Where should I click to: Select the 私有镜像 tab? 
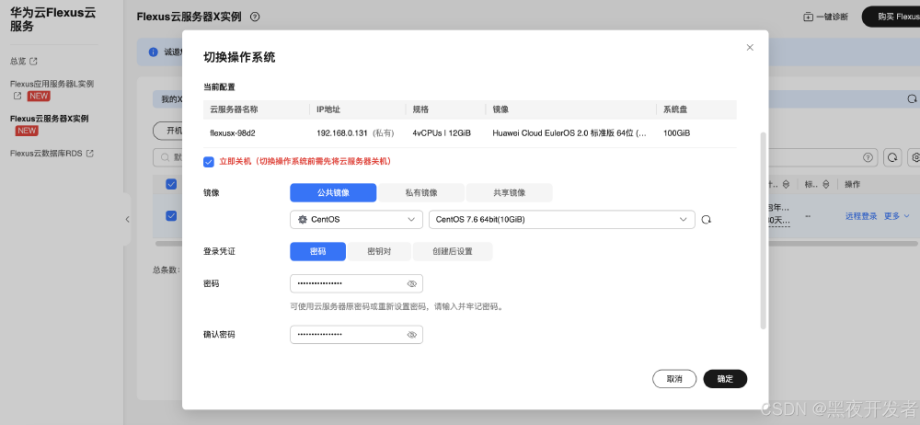pyautogui.click(x=421, y=193)
